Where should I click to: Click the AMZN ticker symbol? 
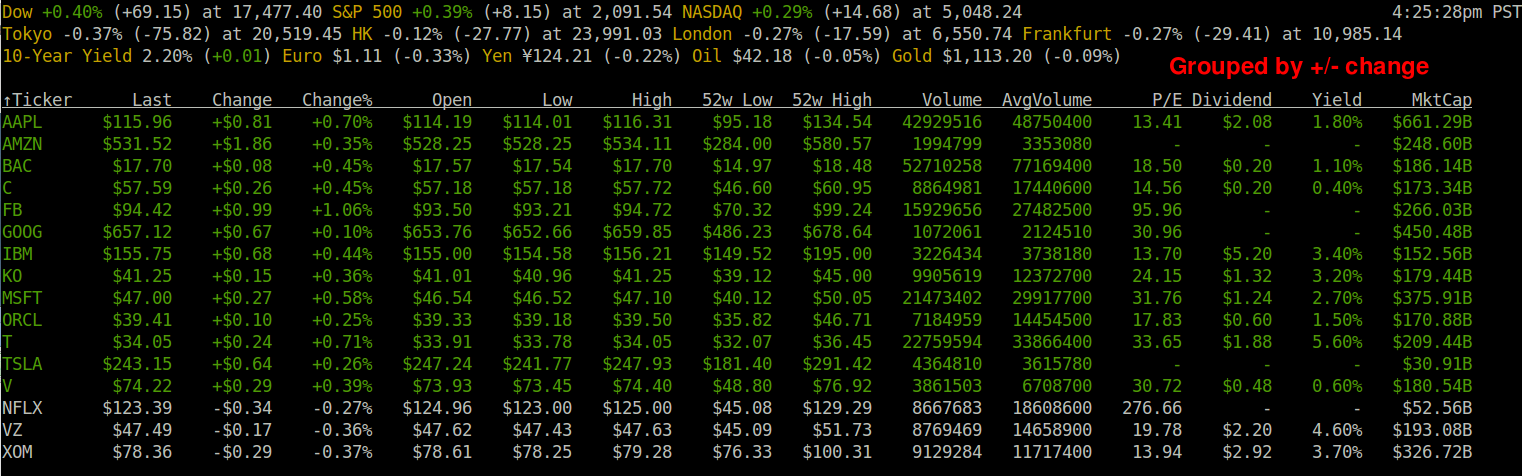pyautogui.click(x=22, y=144)
